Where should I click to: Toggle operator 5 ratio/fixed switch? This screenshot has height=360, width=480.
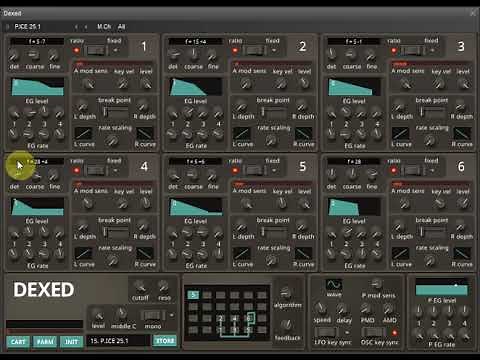pyautogui.click(x=254, y=171)
